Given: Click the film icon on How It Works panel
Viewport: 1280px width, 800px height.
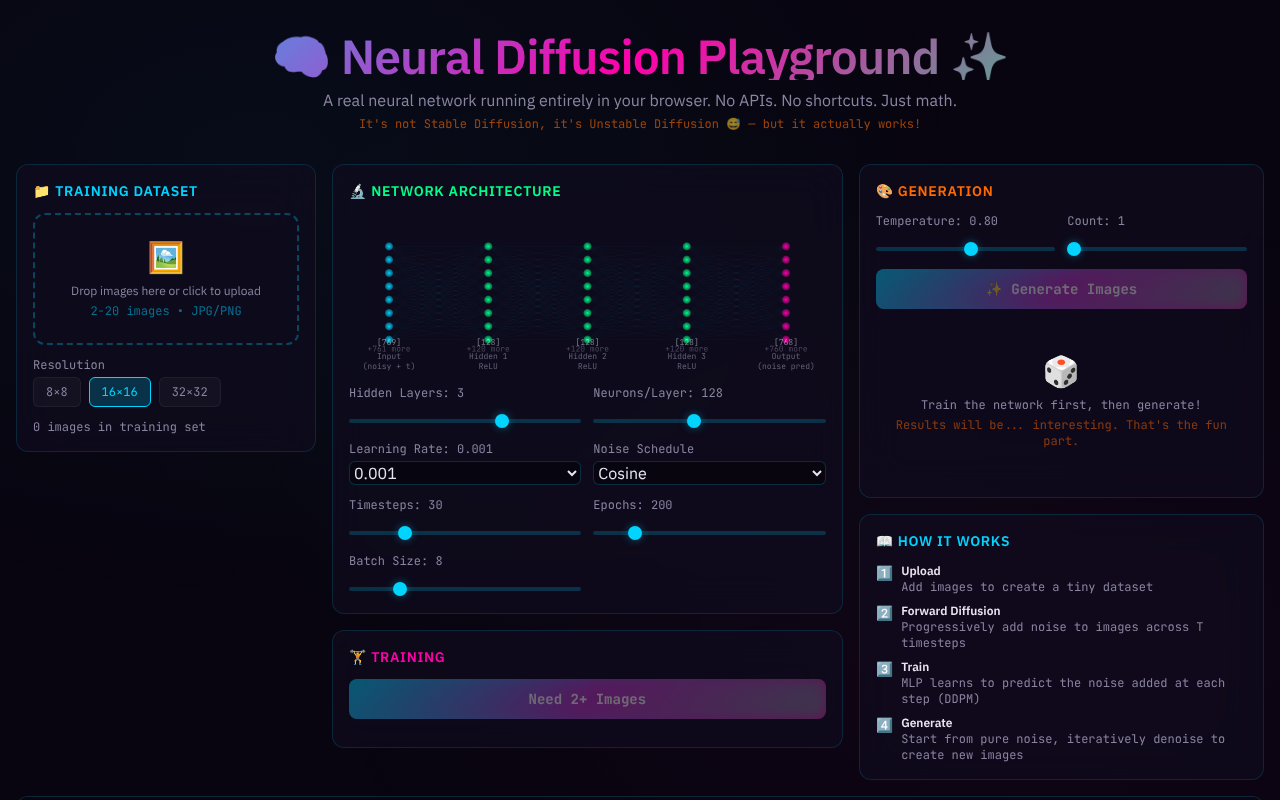Looking at the screenshot, I should point(884,540).
